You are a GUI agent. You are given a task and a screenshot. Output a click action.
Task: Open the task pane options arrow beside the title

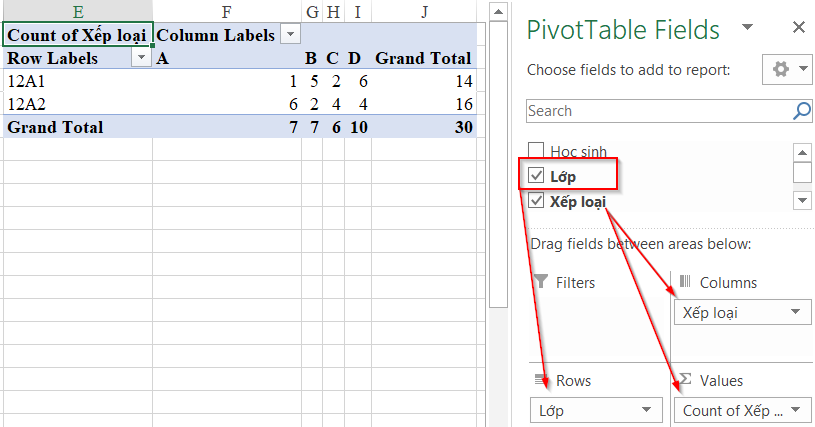point(747,27)
